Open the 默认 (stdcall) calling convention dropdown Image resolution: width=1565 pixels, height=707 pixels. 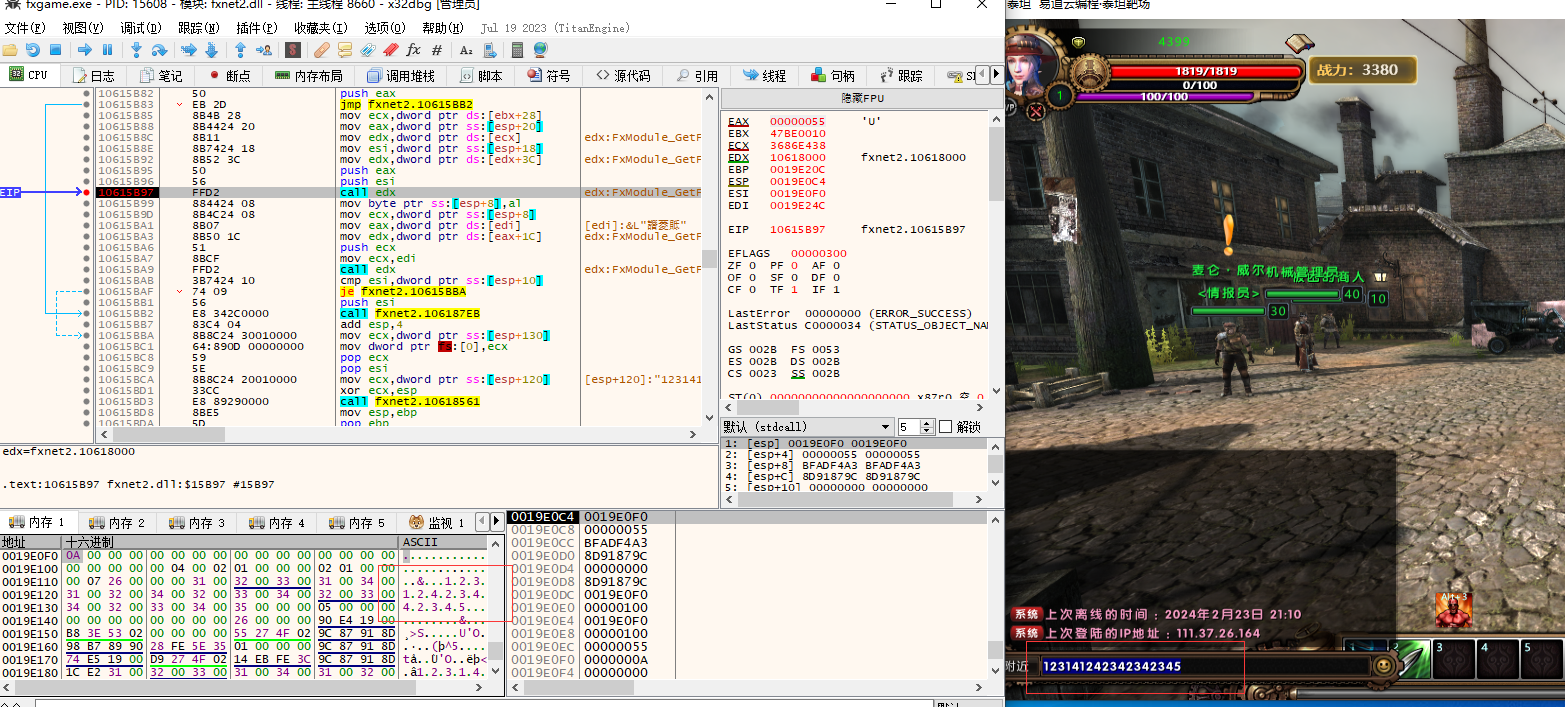pyautogui.click(x=807, y=427)
